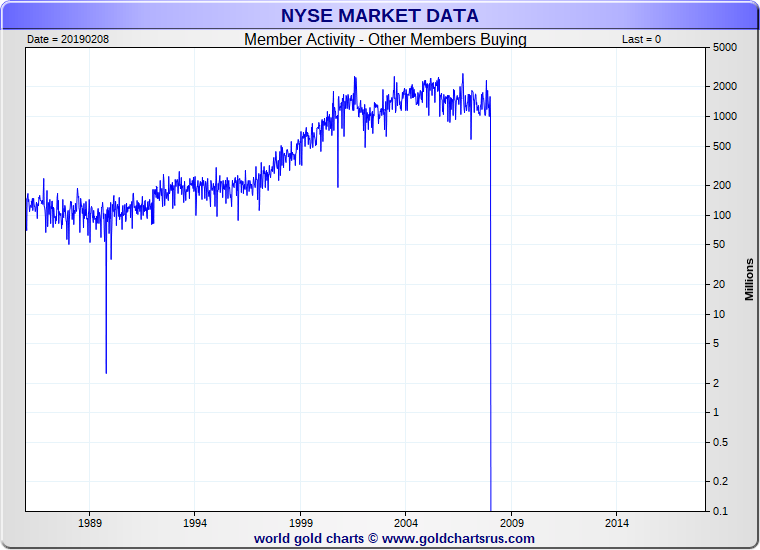This screenshot has height=550, width=760.
Task: Click the 100 y-axis label
Action: coord(722,215)
